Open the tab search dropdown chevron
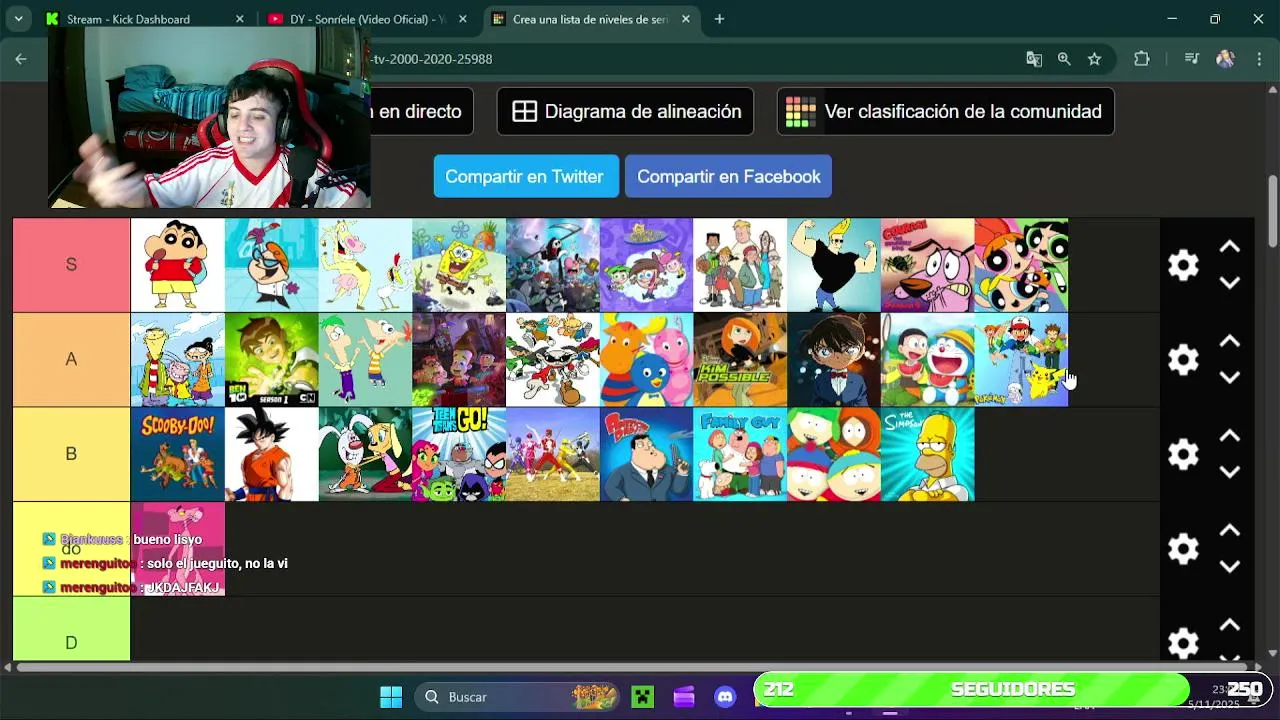The width and height of the screenshot is (1280, 720). (x=18, y=19)
